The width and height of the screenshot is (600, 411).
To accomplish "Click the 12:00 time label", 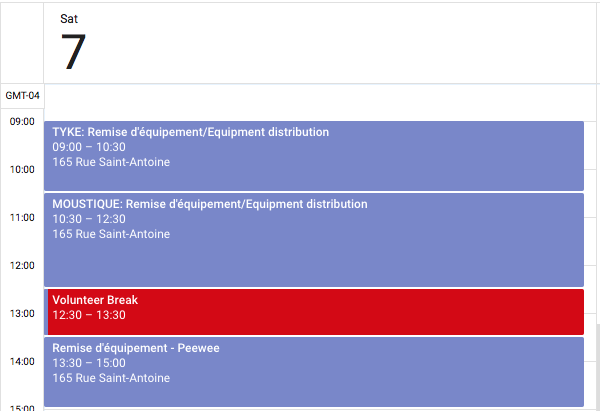I will click(22, 265).
